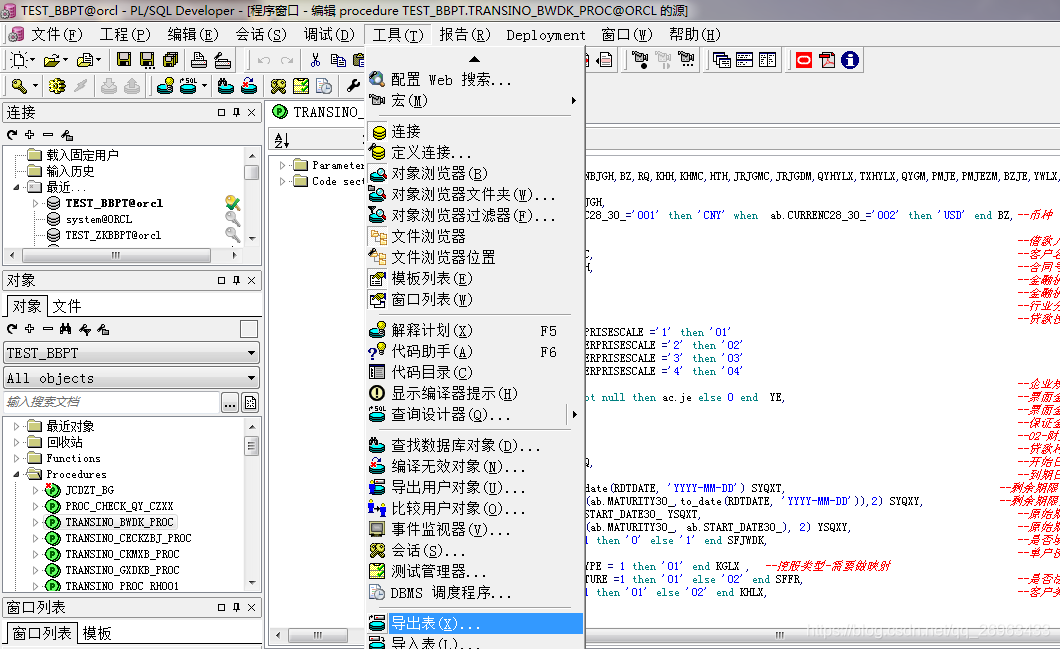Collapse the Procedures folder node
This screenshot has height=649, width=1060.
pos(16,475)
